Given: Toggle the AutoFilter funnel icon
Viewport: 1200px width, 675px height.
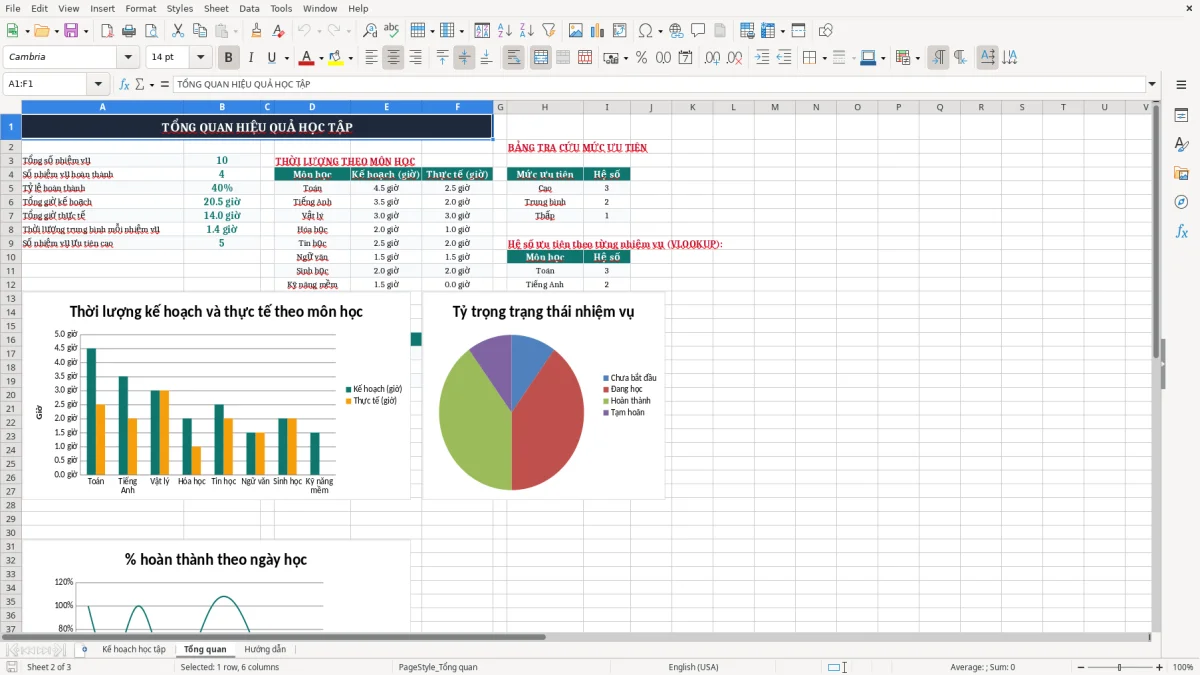Looking at the screenshot, I should (549, 31).
